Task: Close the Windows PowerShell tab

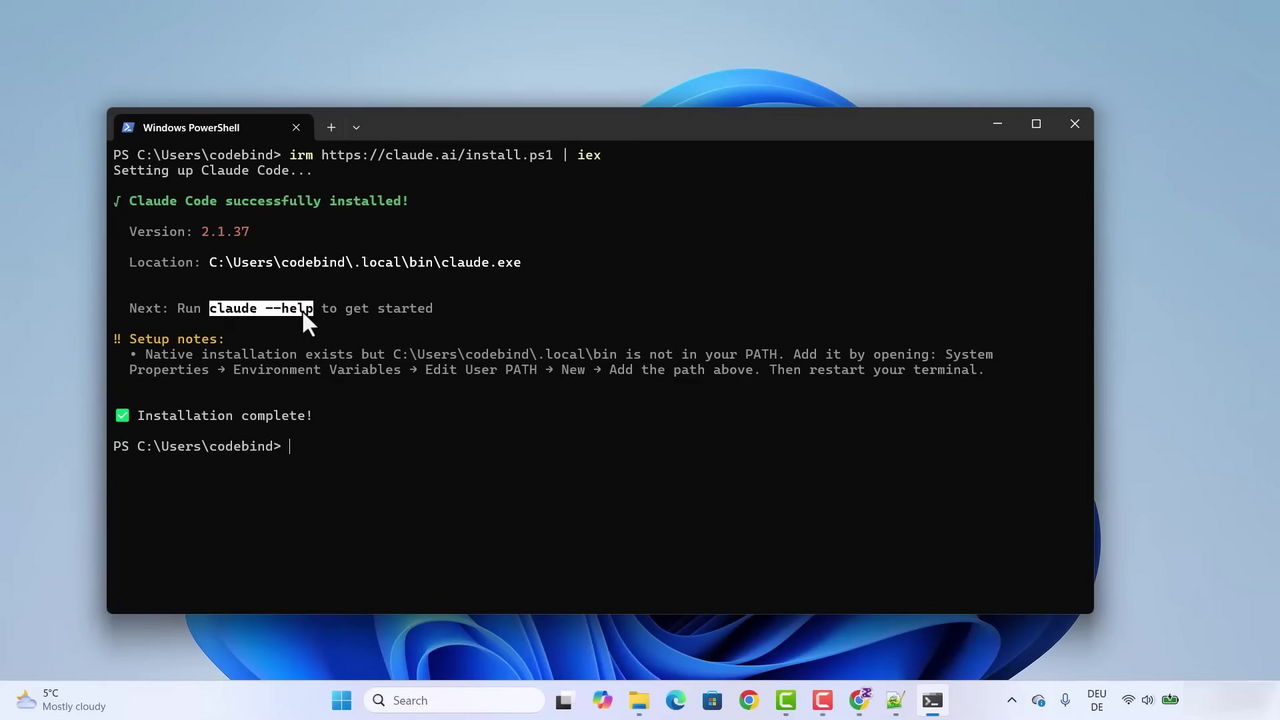Action: (296, 127)
